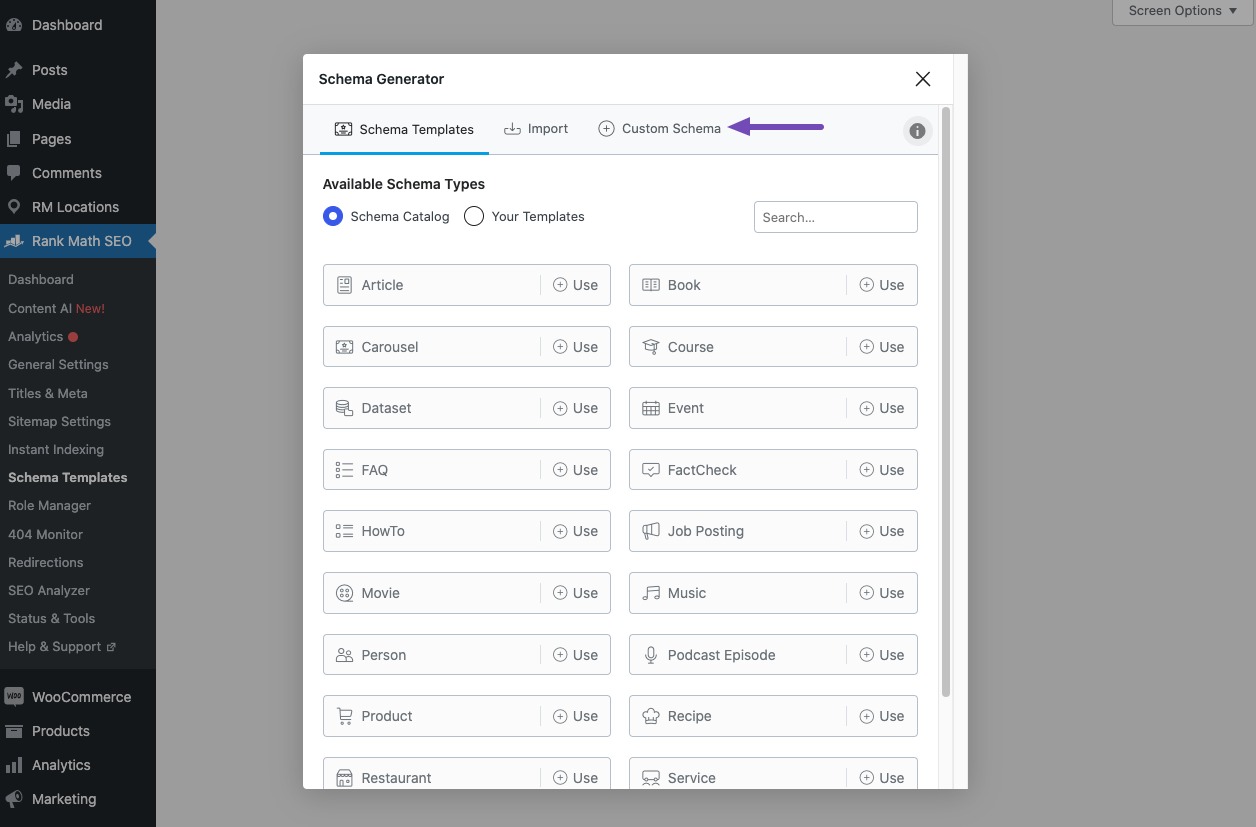Image resolution: width=1256 pixels, height=827 pixels.
Task: Use the Movie schema template
Action: (576, 593)
